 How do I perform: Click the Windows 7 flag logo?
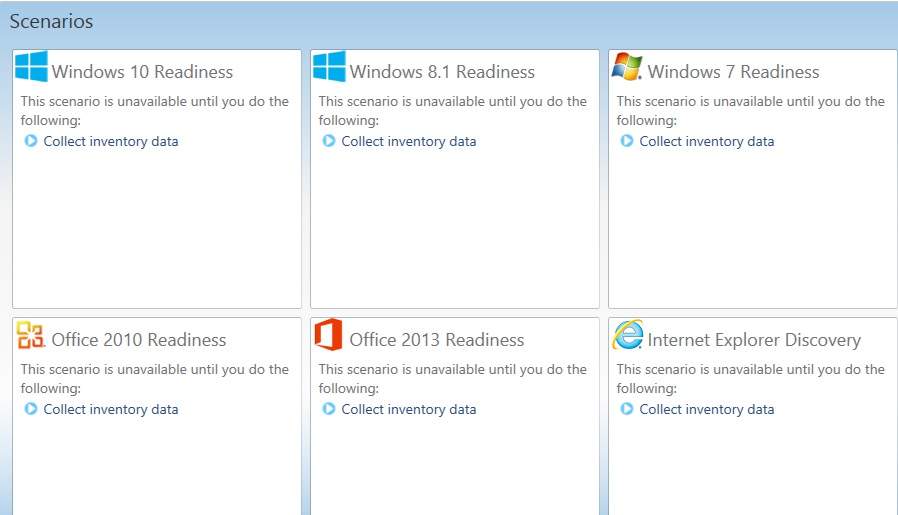pyautogui.click(x=627, y=67)
